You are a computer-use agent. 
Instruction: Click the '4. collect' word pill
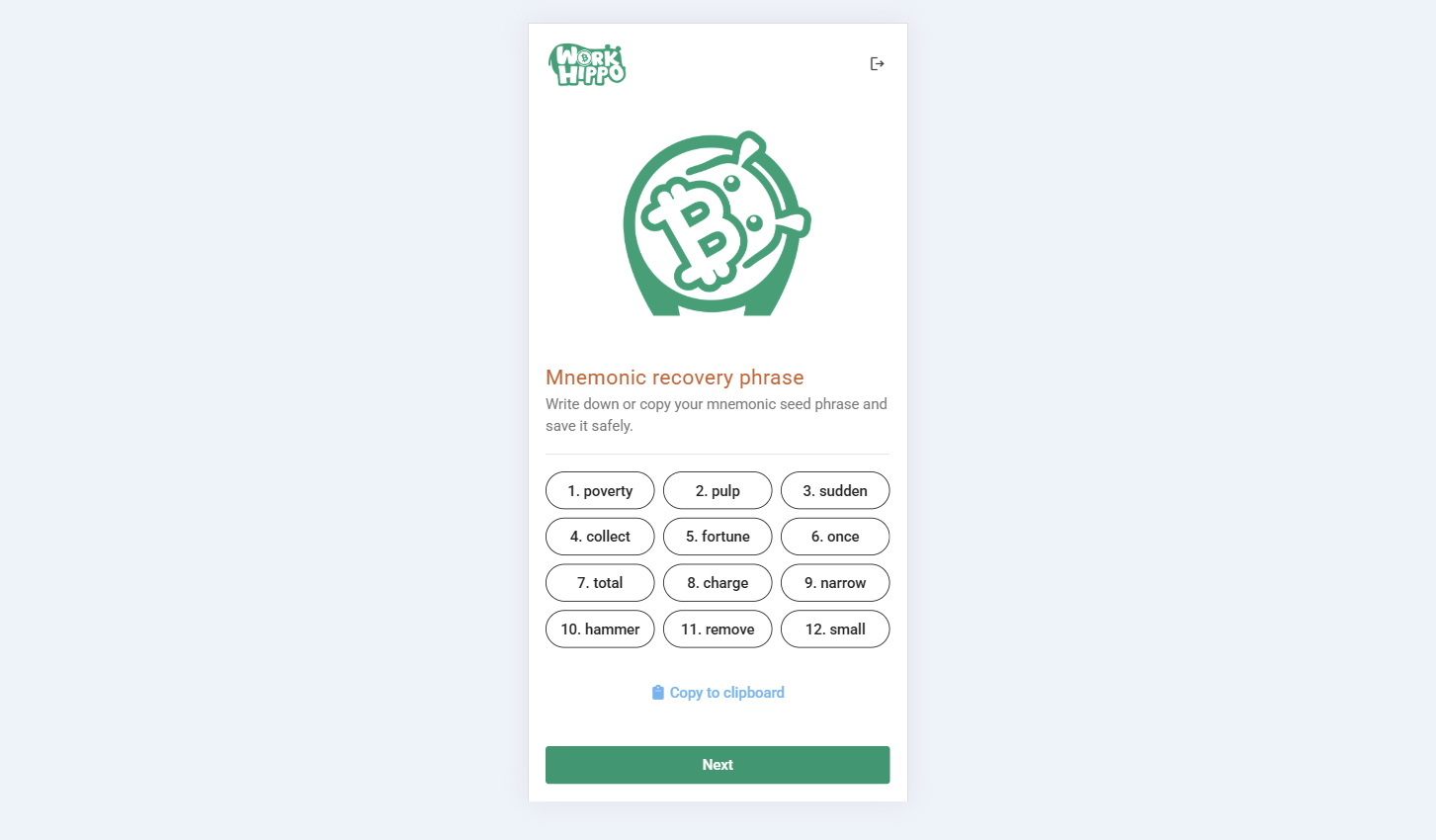tap(600, 537)
